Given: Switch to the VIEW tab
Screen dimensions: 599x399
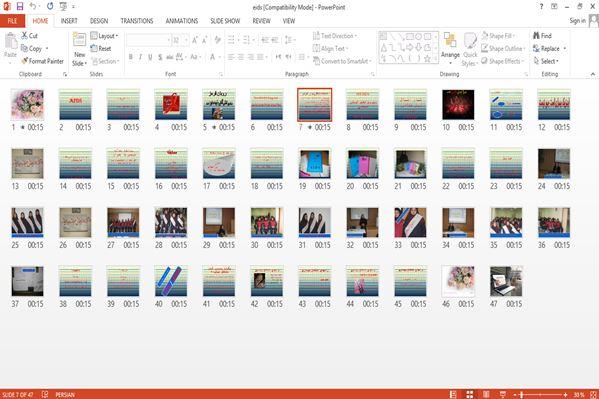Looking at the screenshot, I should [289, 21].
